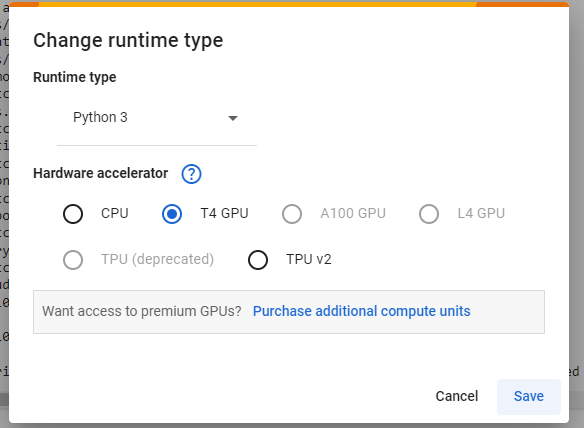584x428 pixels.
Task: Select the TPU v2 radio button
Action: [258, 260]
